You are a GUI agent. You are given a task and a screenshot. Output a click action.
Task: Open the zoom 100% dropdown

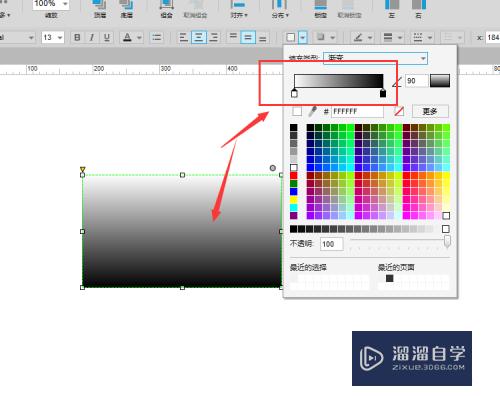51,4
